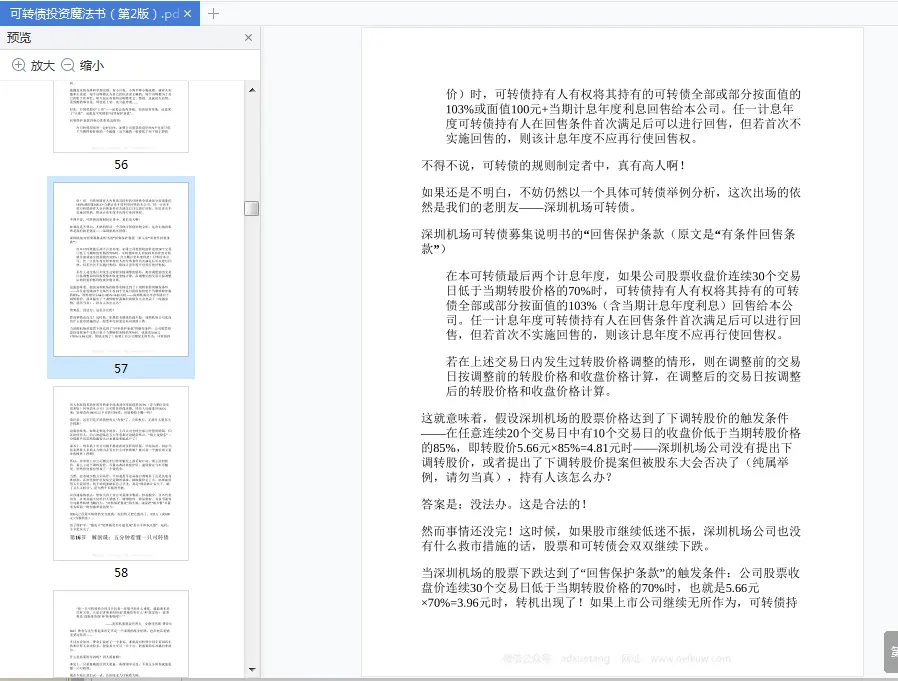Click paragraph starting 不得不说，可转债的规则制定者中

[553, 166]
